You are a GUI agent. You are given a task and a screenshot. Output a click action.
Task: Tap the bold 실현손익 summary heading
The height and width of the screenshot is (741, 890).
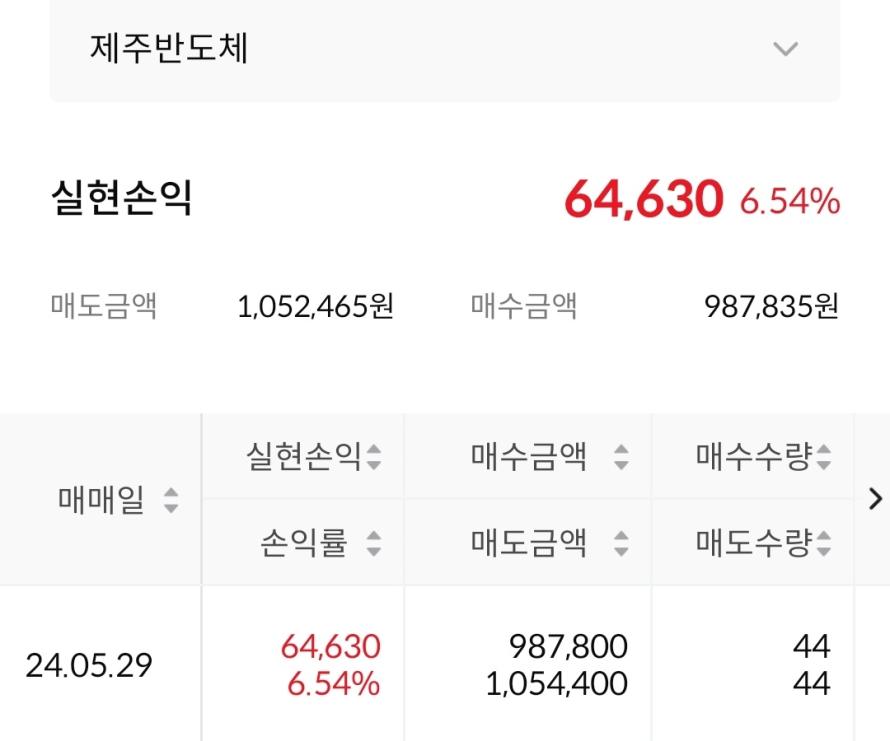pyautogui.click(x=121, y=199)
